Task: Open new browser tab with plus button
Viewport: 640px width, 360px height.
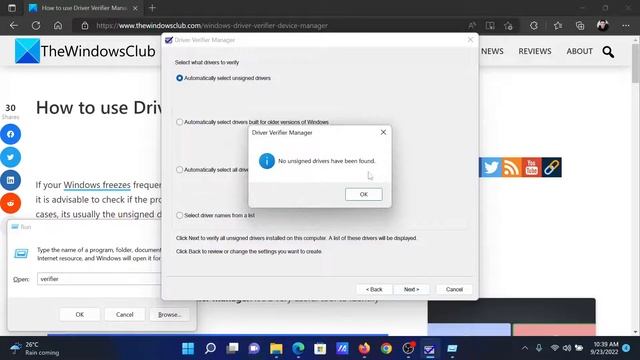Action: 152,8
